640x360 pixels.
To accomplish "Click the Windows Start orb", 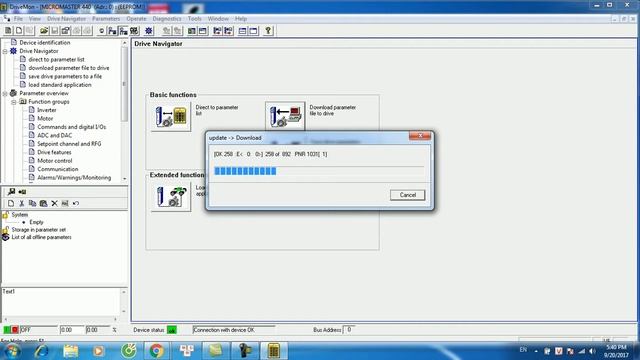I will click(11, 351).
